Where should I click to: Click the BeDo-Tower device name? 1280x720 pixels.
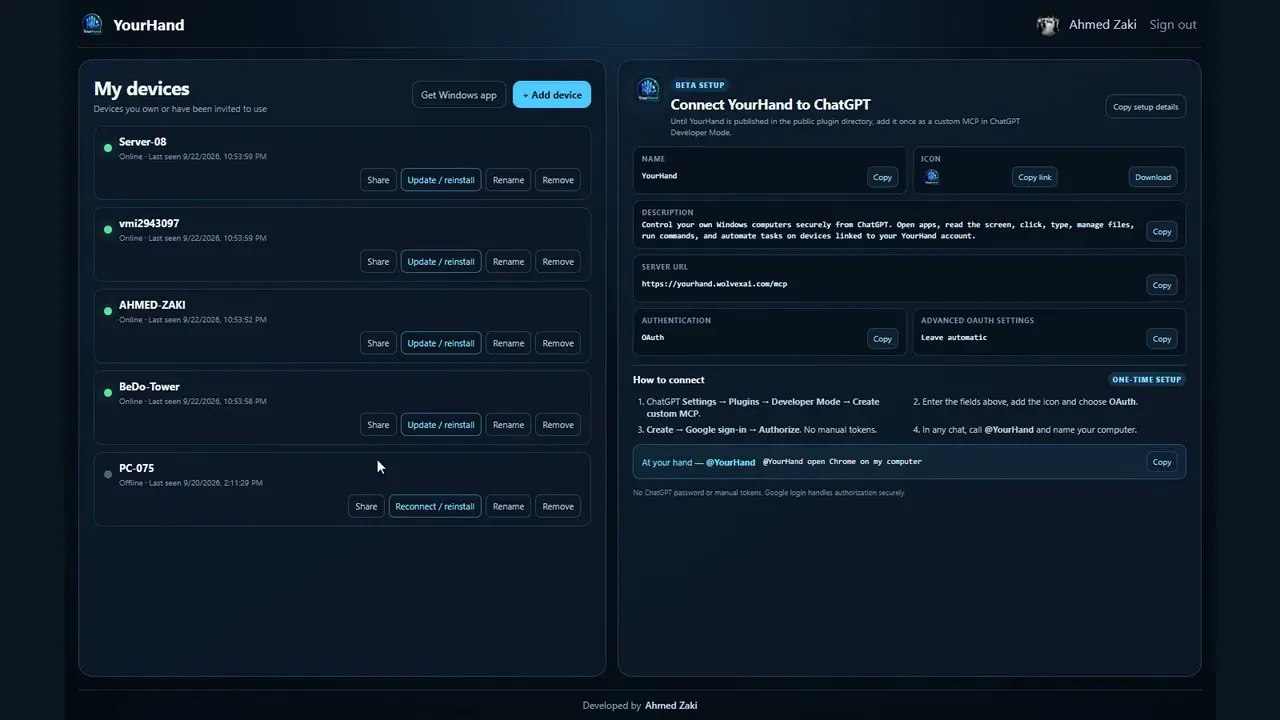pos(149,387)
